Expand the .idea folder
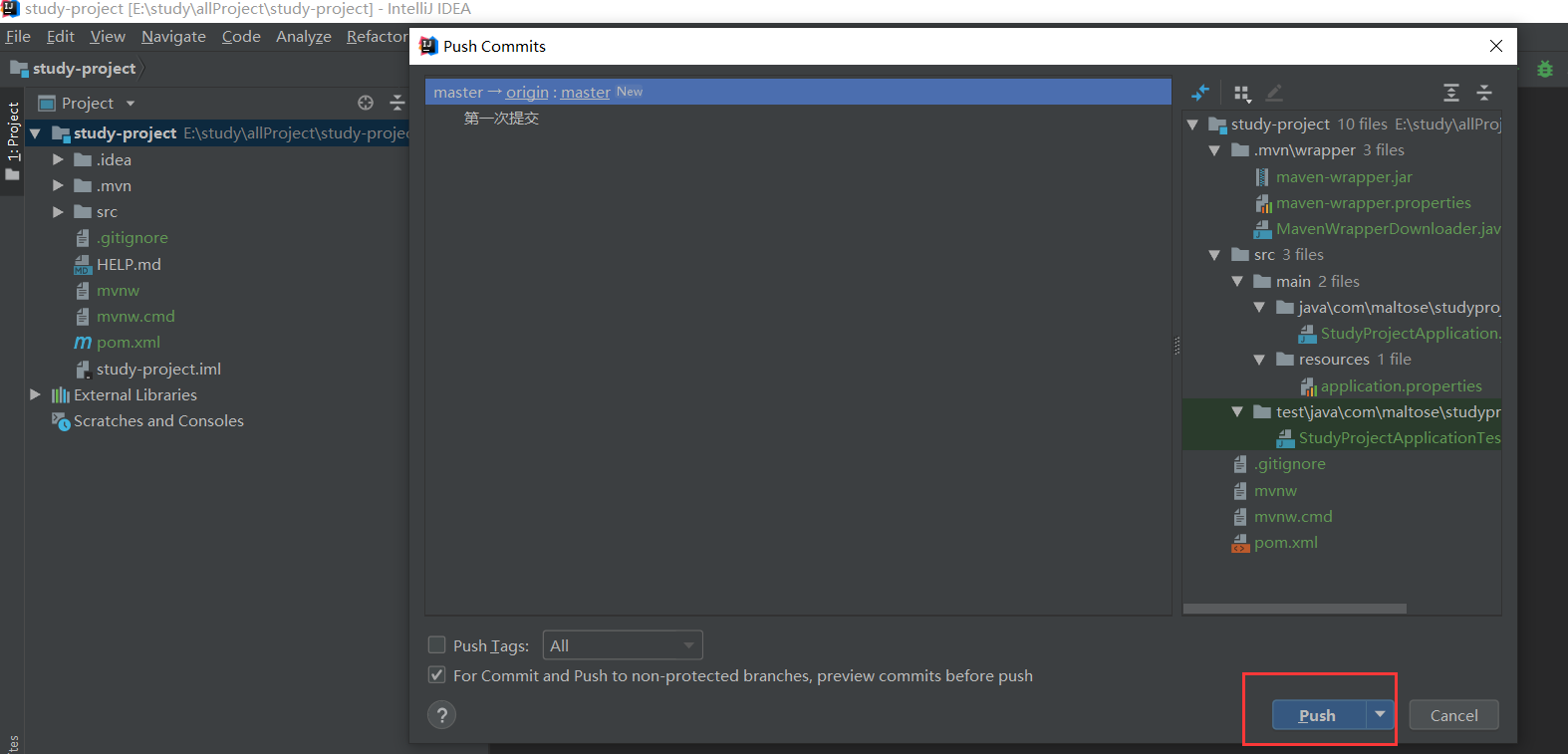The width and height of the screenshot is (1568, 754). coord(58,159)
